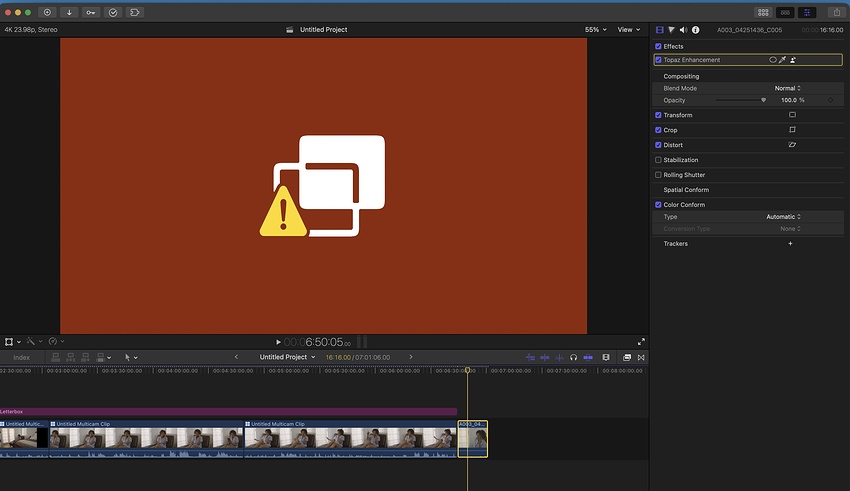The width and height of the screenshot is (850, 491).
Task: Open the viewer zoom 55% dropdown
Action: (x=596, y=30)
